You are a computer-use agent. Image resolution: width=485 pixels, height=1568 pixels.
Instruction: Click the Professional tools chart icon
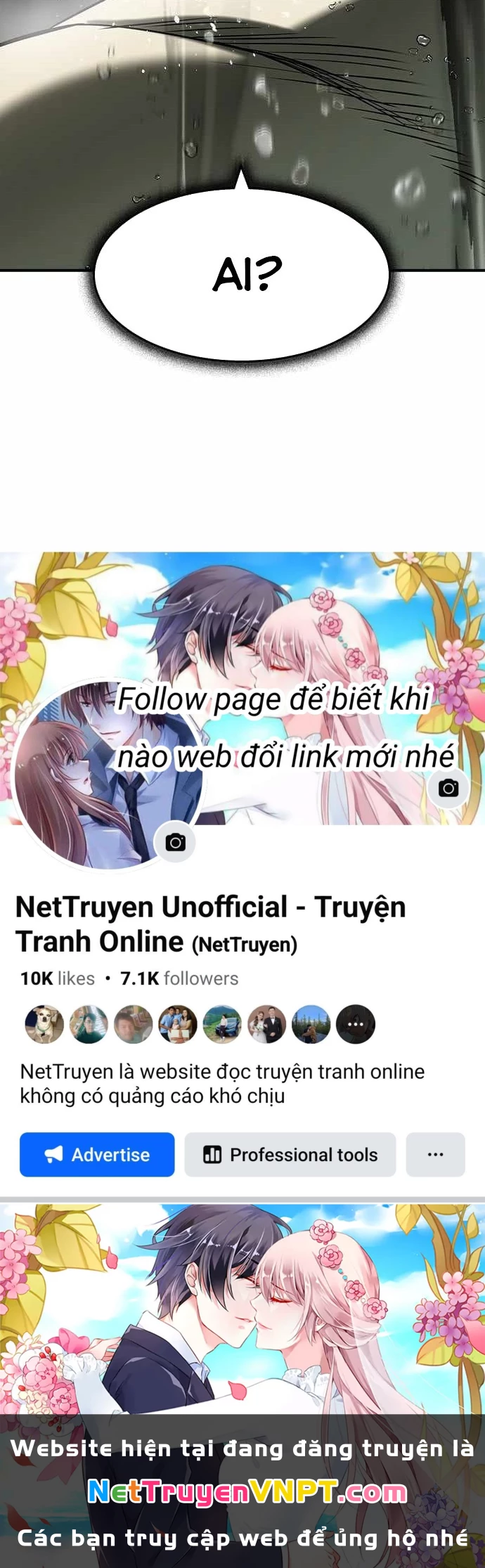click(x=212, y=1154)
